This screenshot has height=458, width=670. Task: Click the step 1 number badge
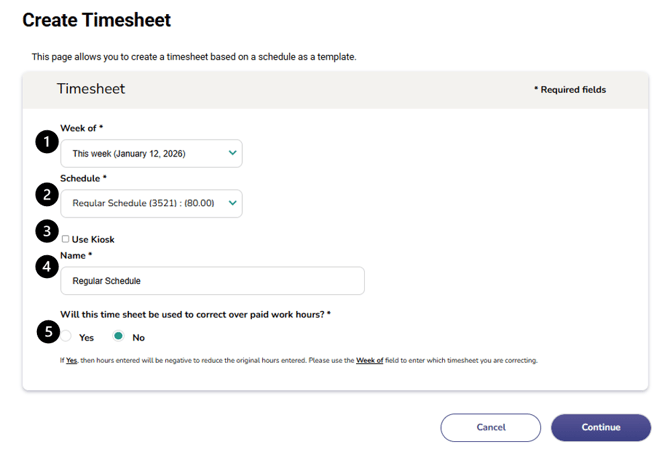(x=46, y=142)
